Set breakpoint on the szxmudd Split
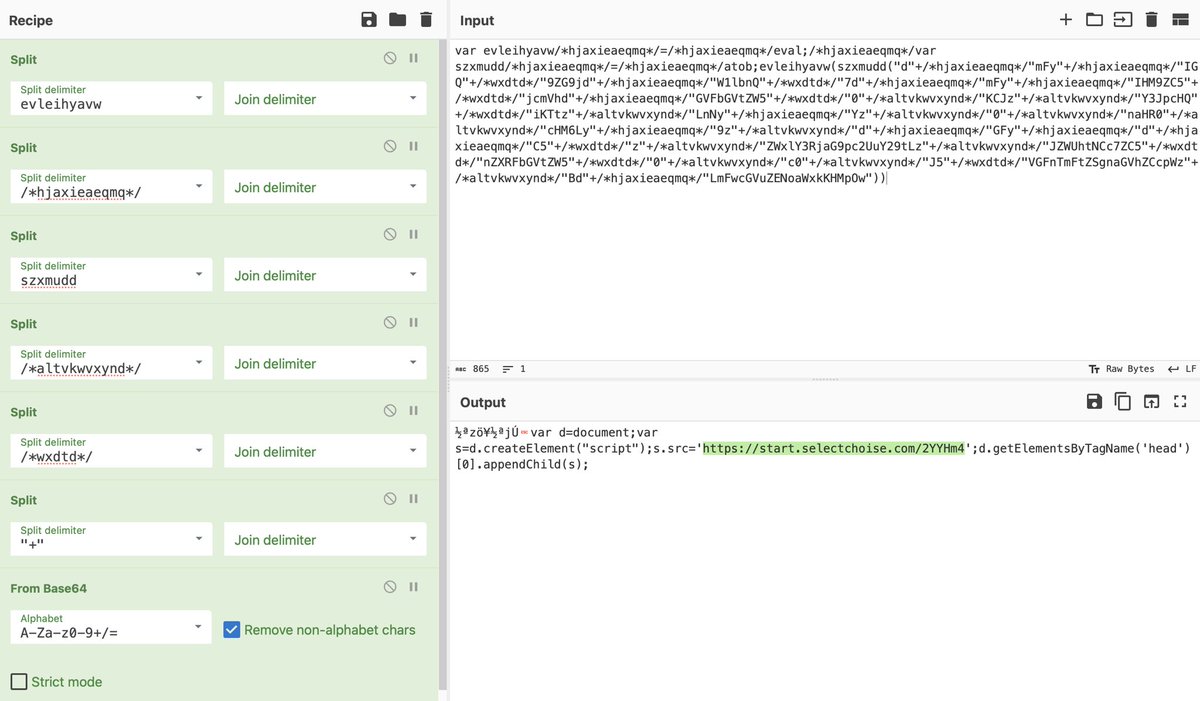The width and height of the screenshot is (1200, 701). pos(413,235)
